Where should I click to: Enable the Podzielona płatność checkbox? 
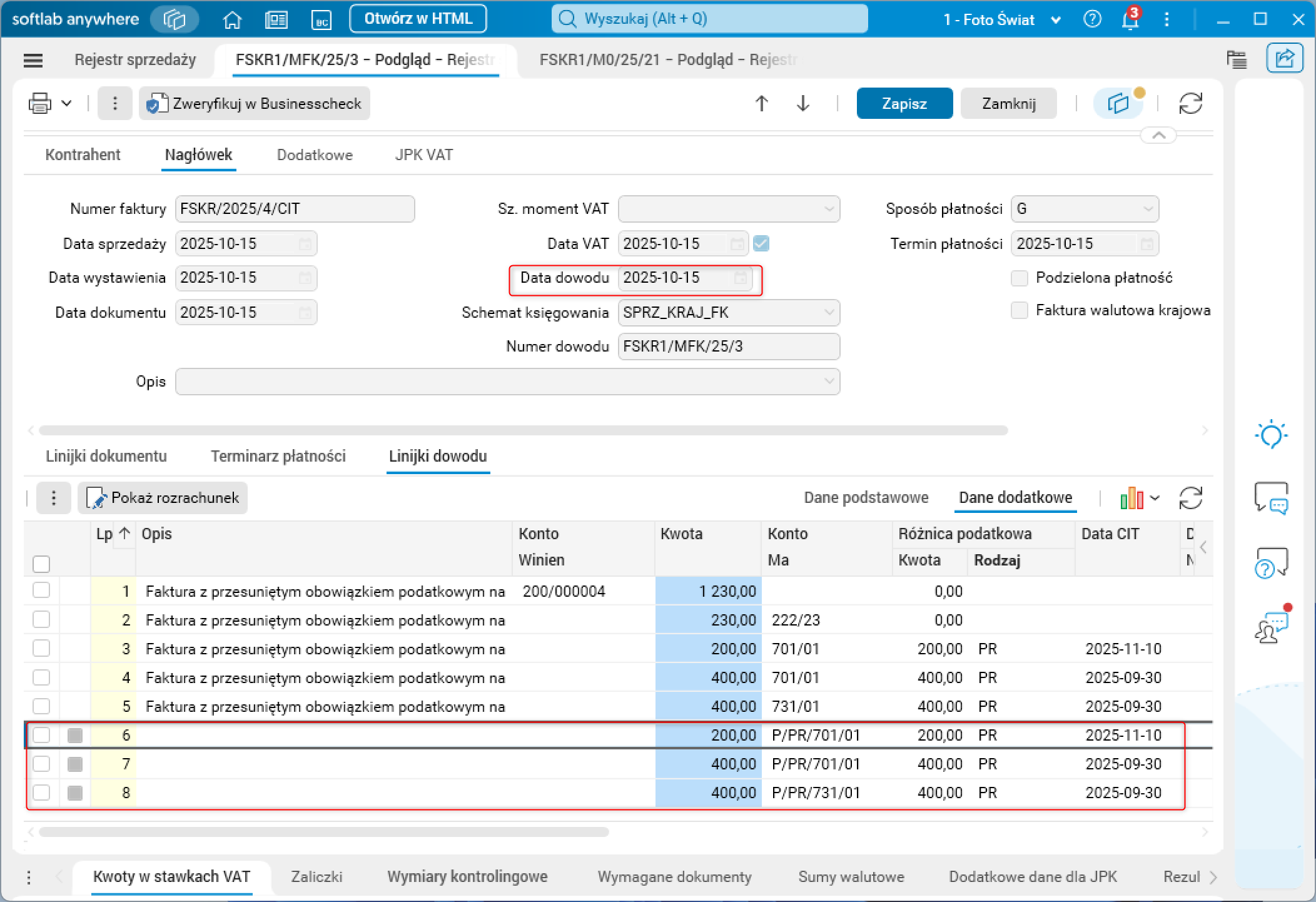(x=1020, y=278)
